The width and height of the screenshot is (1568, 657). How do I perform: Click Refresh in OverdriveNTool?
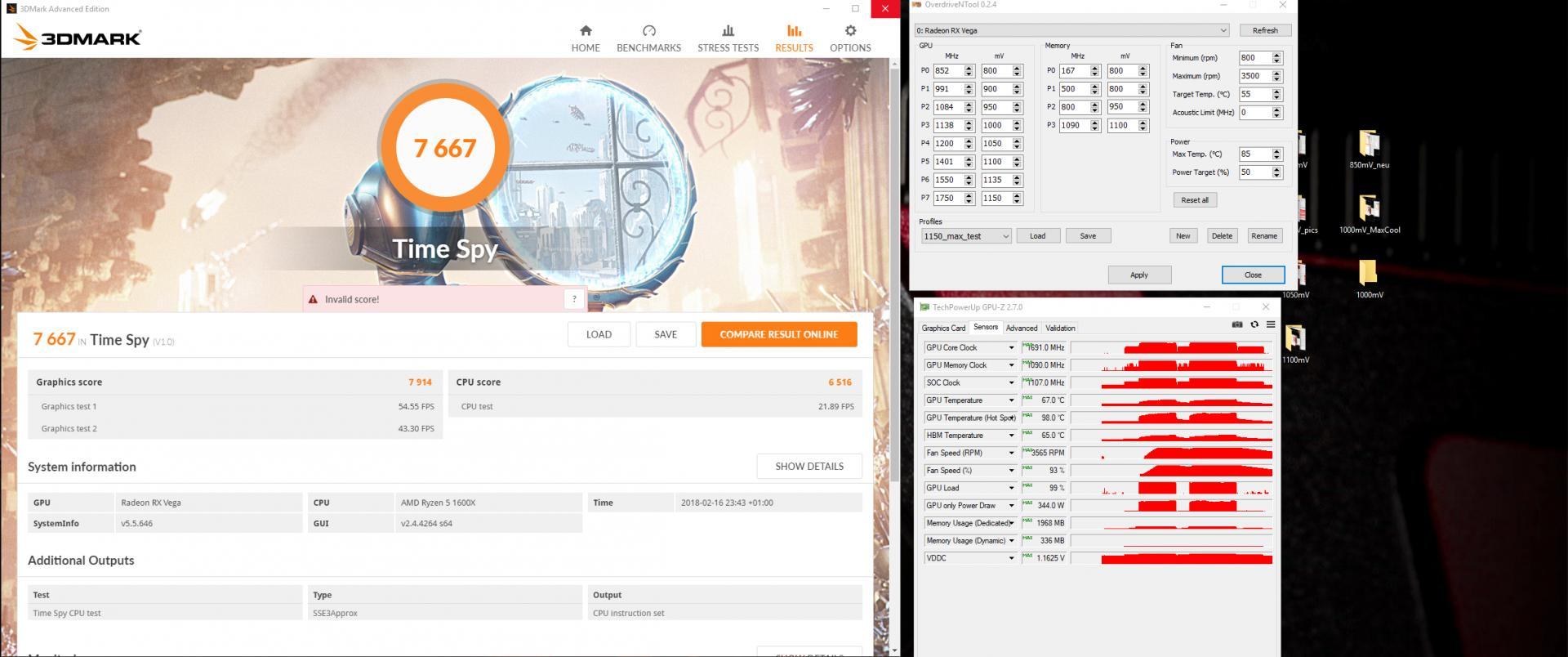point(1265,30)
